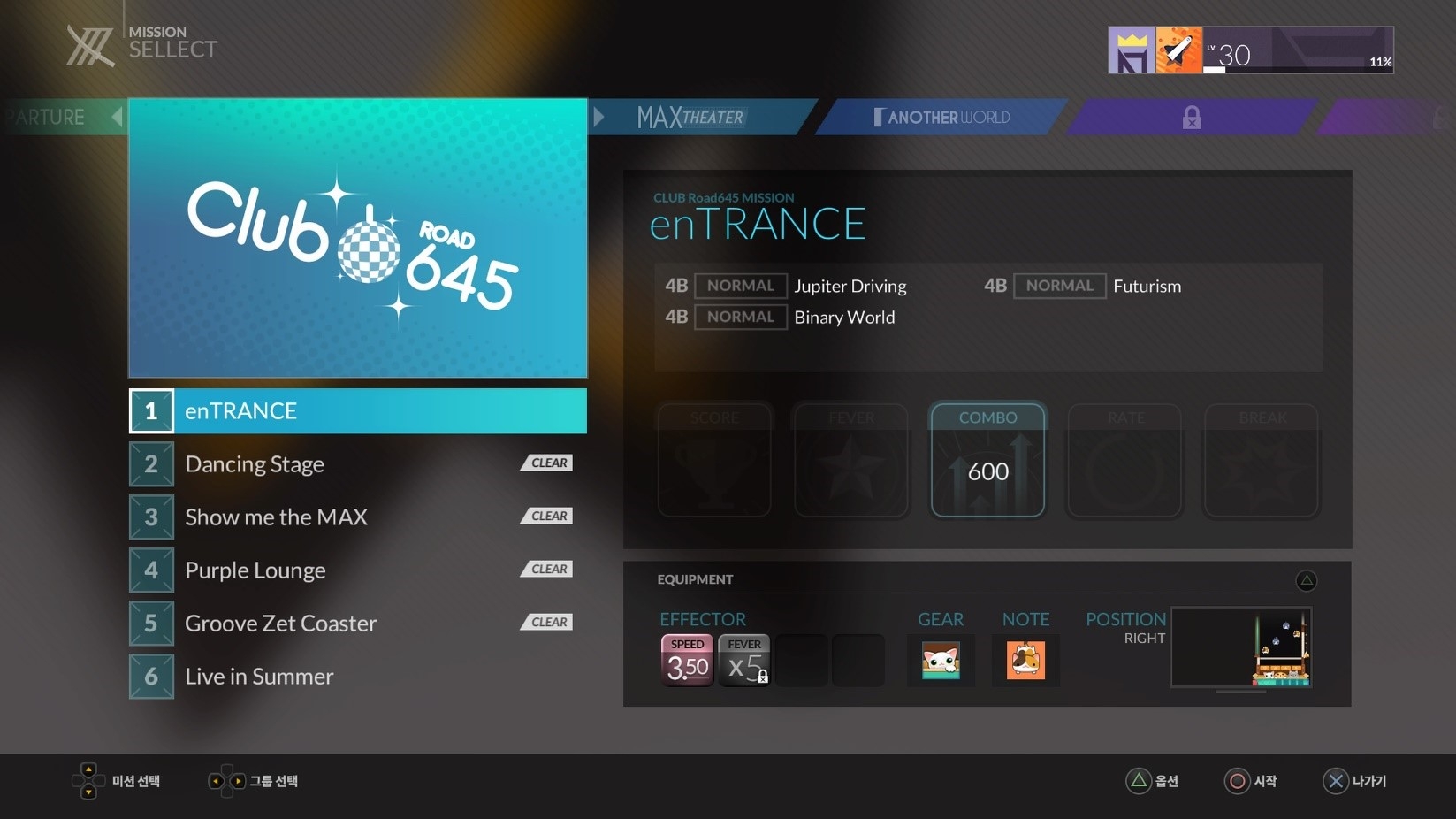
Task: Go to previous group with left arrow
Action: tap(117, 117)
